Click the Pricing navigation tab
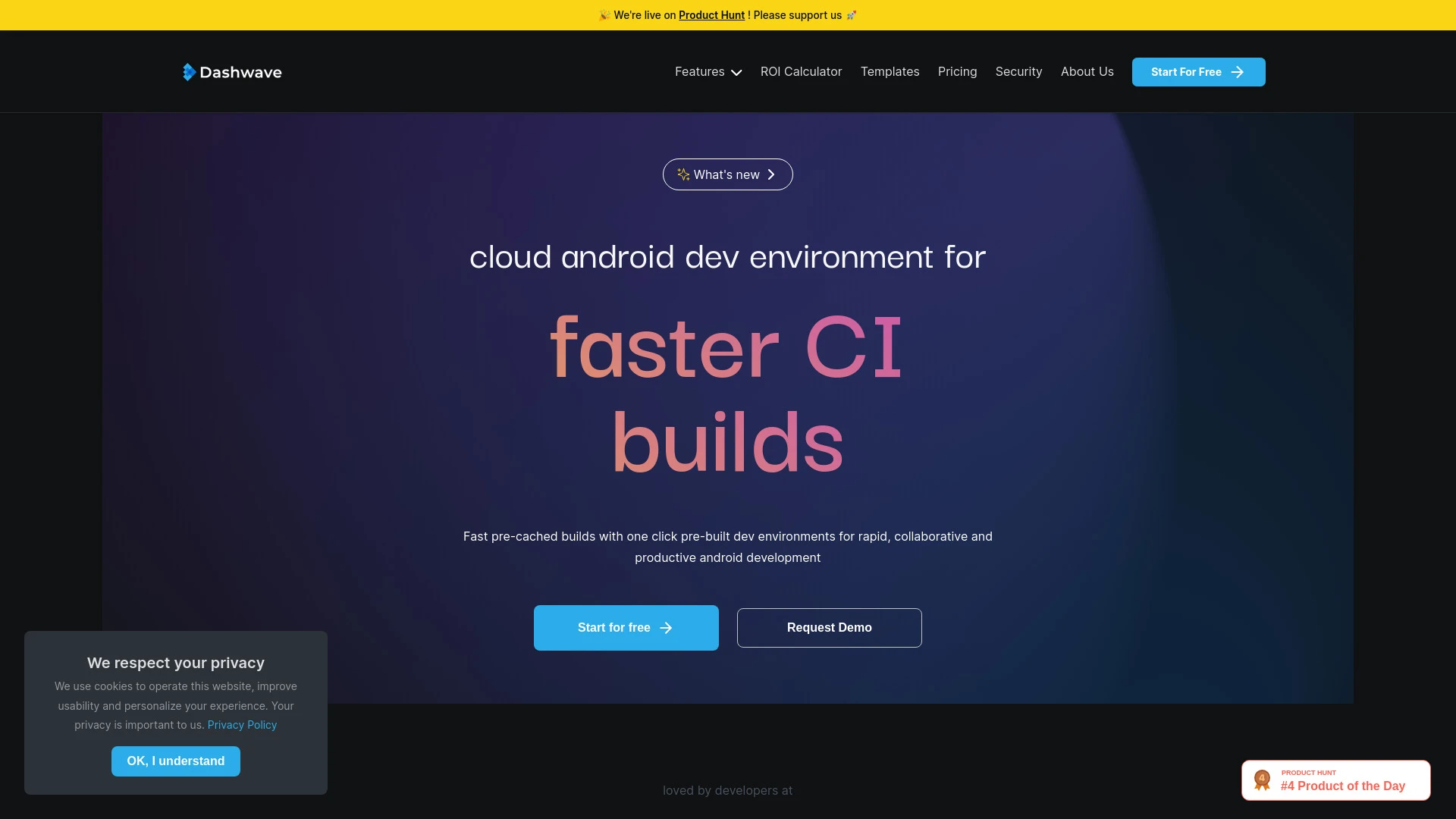The image size is (1456, 819). pyautogui.click(x=957, y=71)
